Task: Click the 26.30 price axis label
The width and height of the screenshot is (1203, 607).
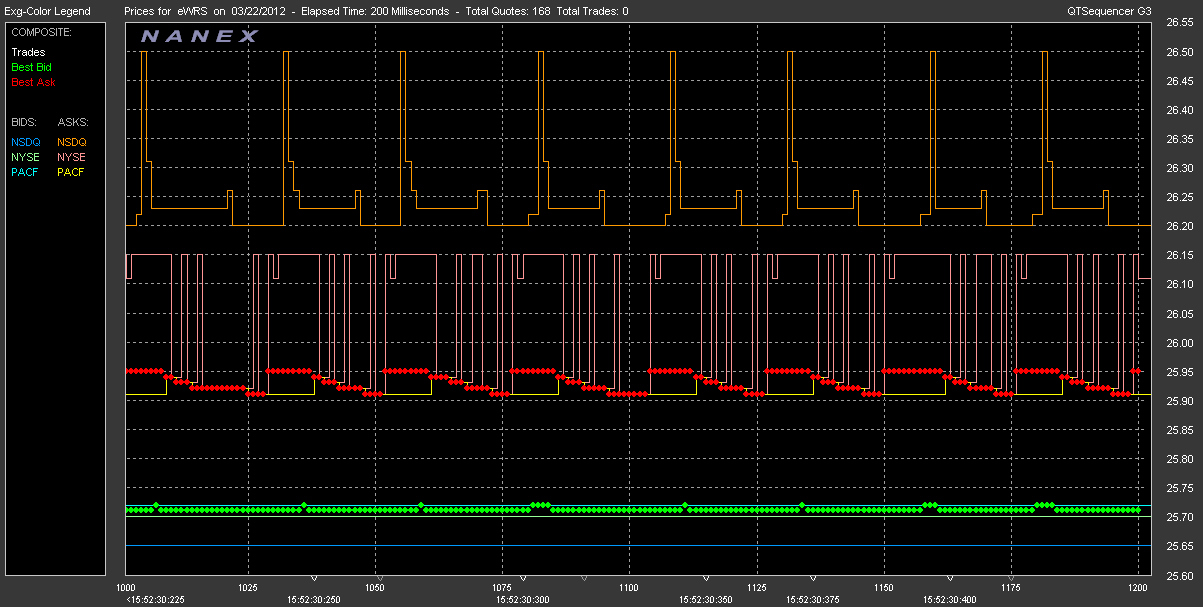Action: tap(1180, 168)
